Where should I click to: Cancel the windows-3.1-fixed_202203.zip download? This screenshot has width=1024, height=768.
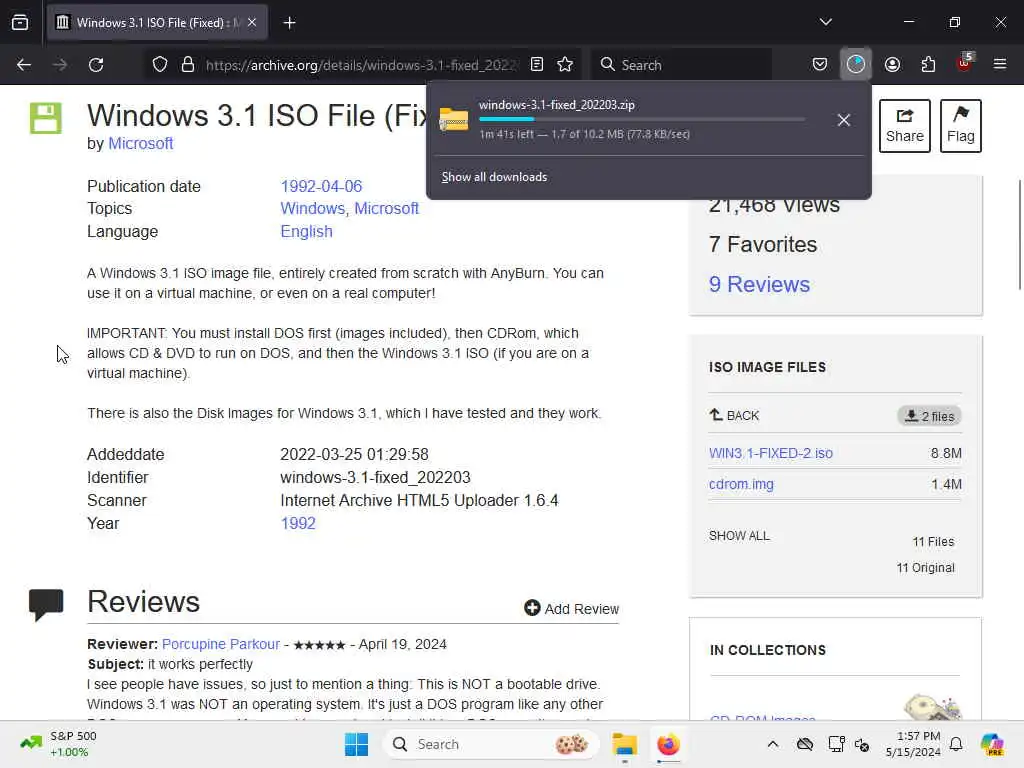844,120
